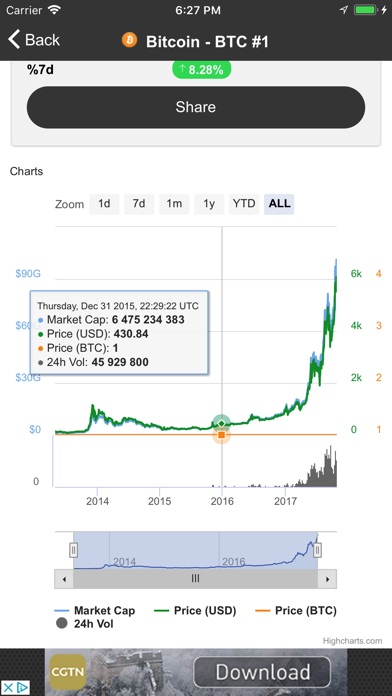Toggle Market Cap series in legend
392x696 pixels.
pos(95,610)
